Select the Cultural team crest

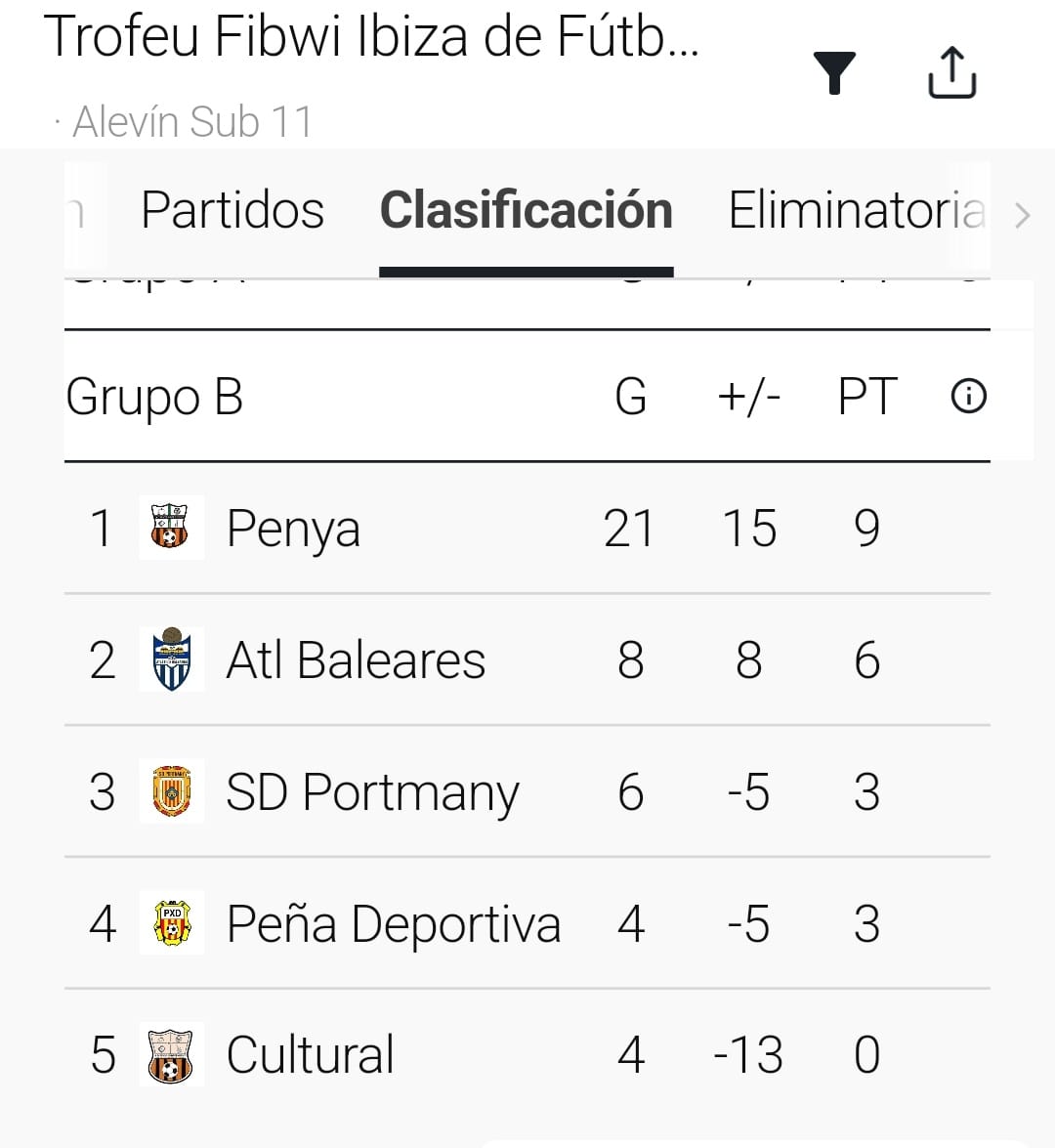pyautogui.click(x=172, y=1055)
